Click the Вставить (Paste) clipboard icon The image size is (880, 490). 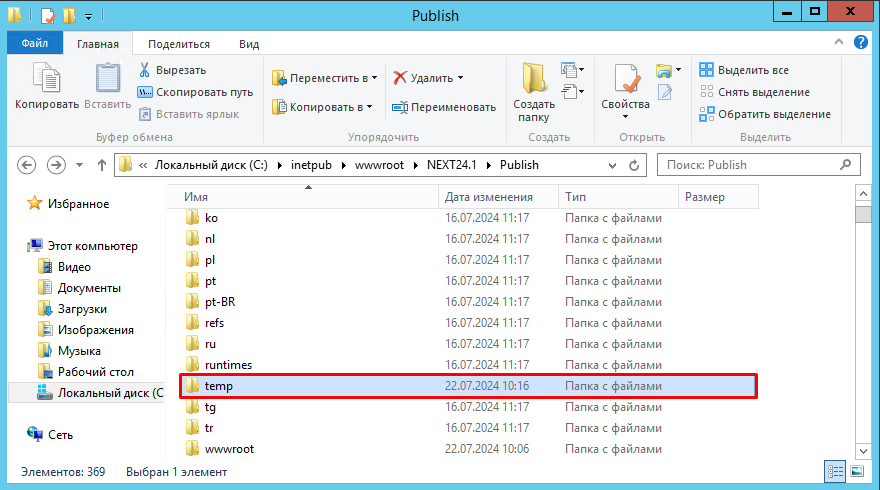coord(107,79)
